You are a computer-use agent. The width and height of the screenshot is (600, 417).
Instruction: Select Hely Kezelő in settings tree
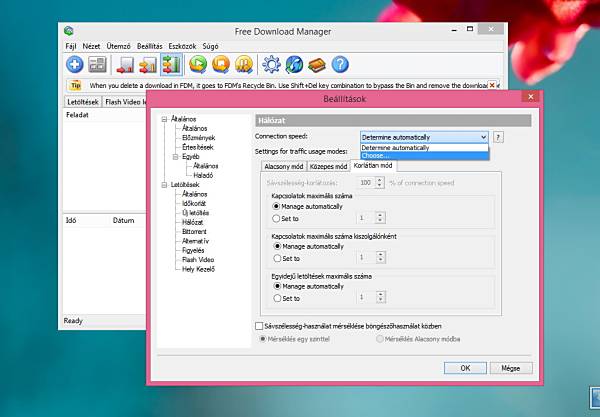pos(198,269)
